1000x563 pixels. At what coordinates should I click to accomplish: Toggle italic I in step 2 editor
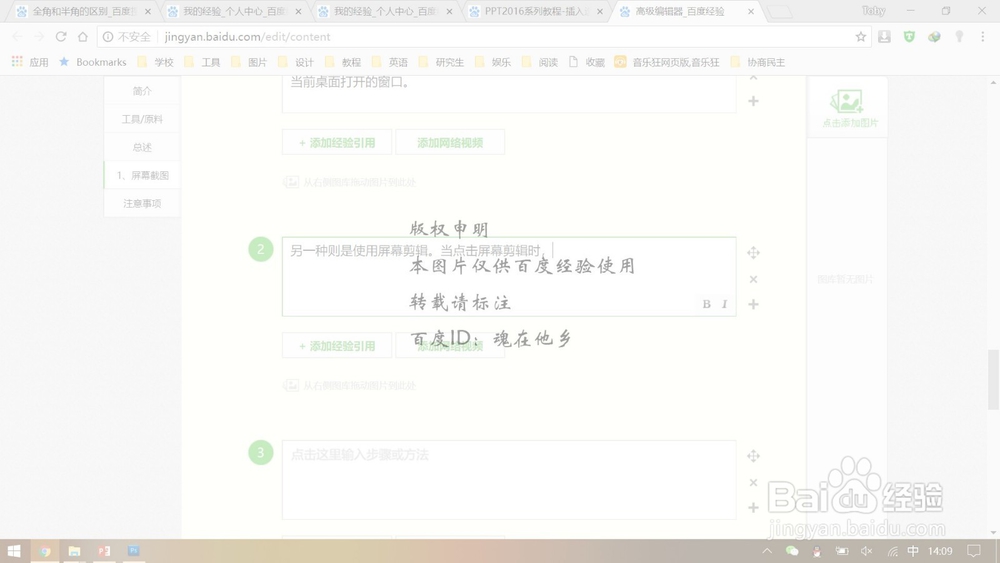724,304
